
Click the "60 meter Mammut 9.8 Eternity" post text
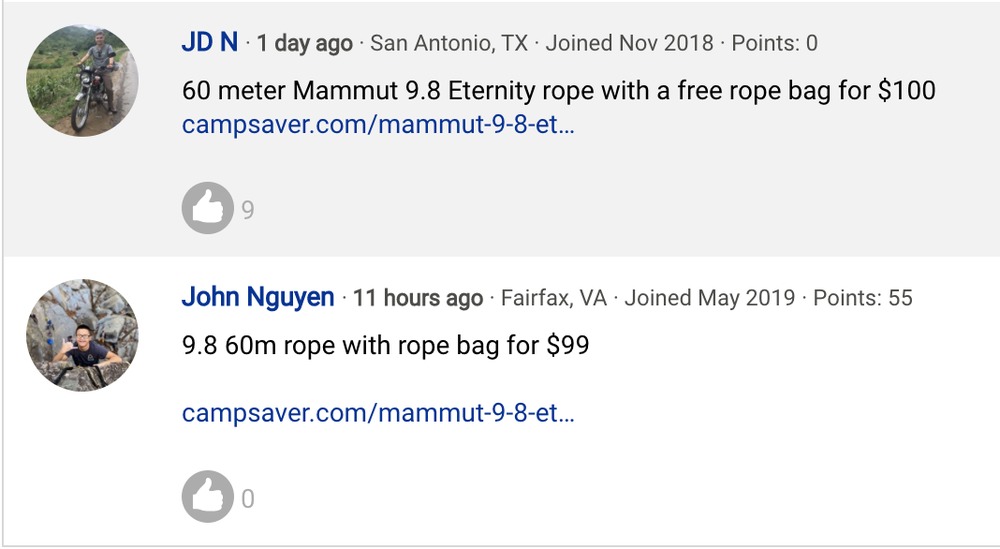pyautogui.click(x=558, y=91)
